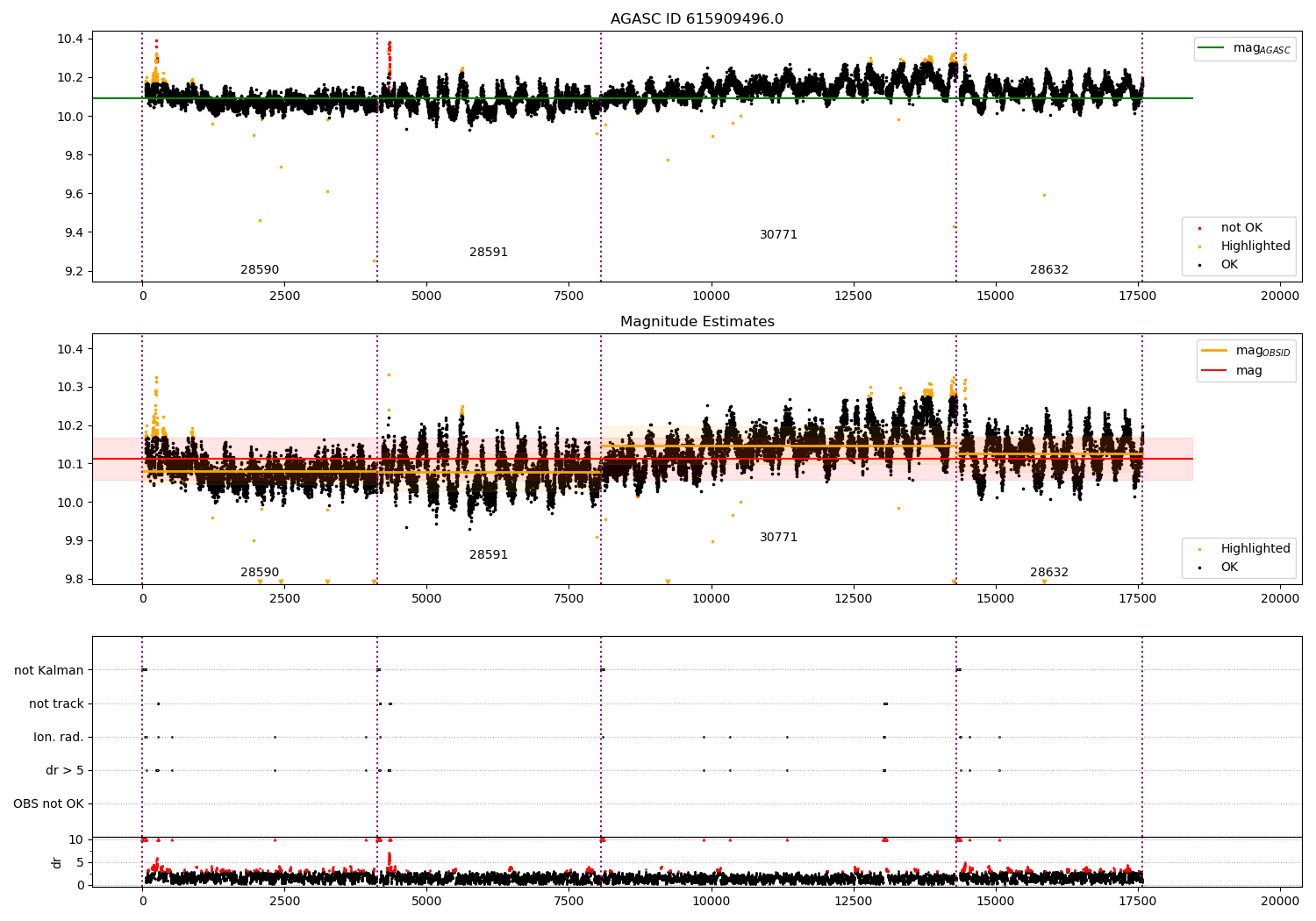Click the red "mag" legend line

(1214, 370)
